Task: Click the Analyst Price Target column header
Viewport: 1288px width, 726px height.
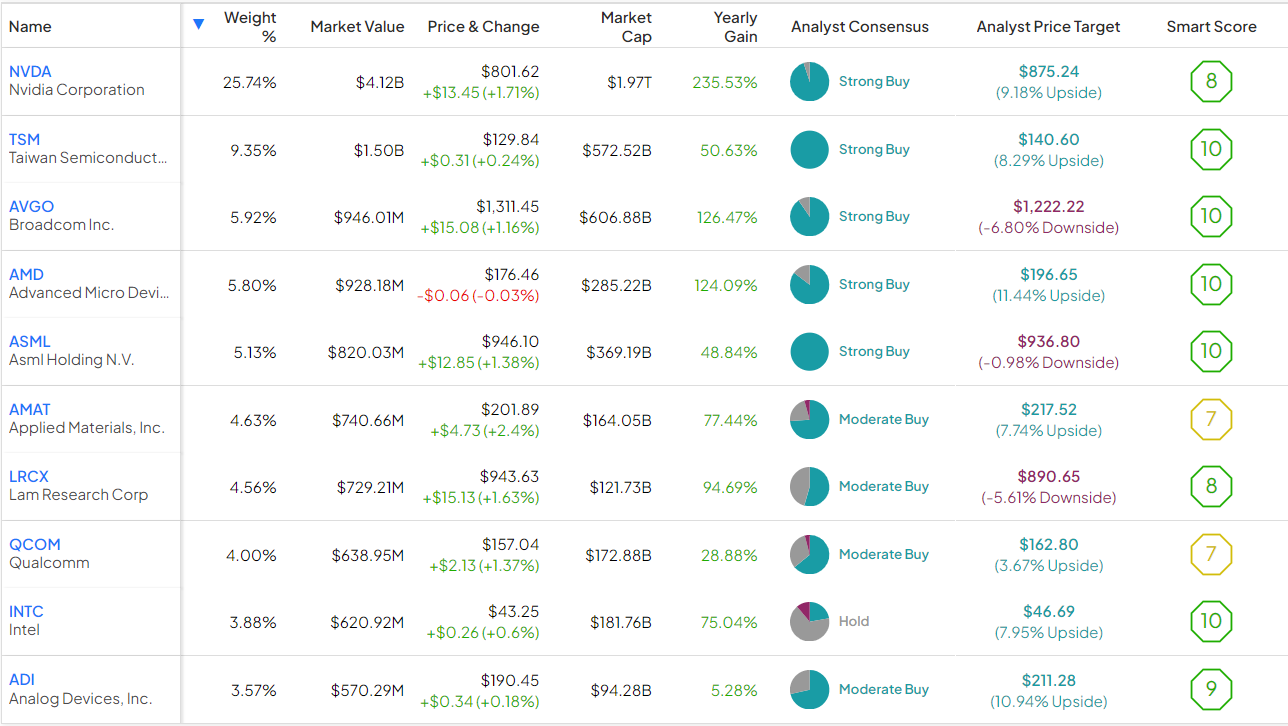Action: pos(1048,27)
